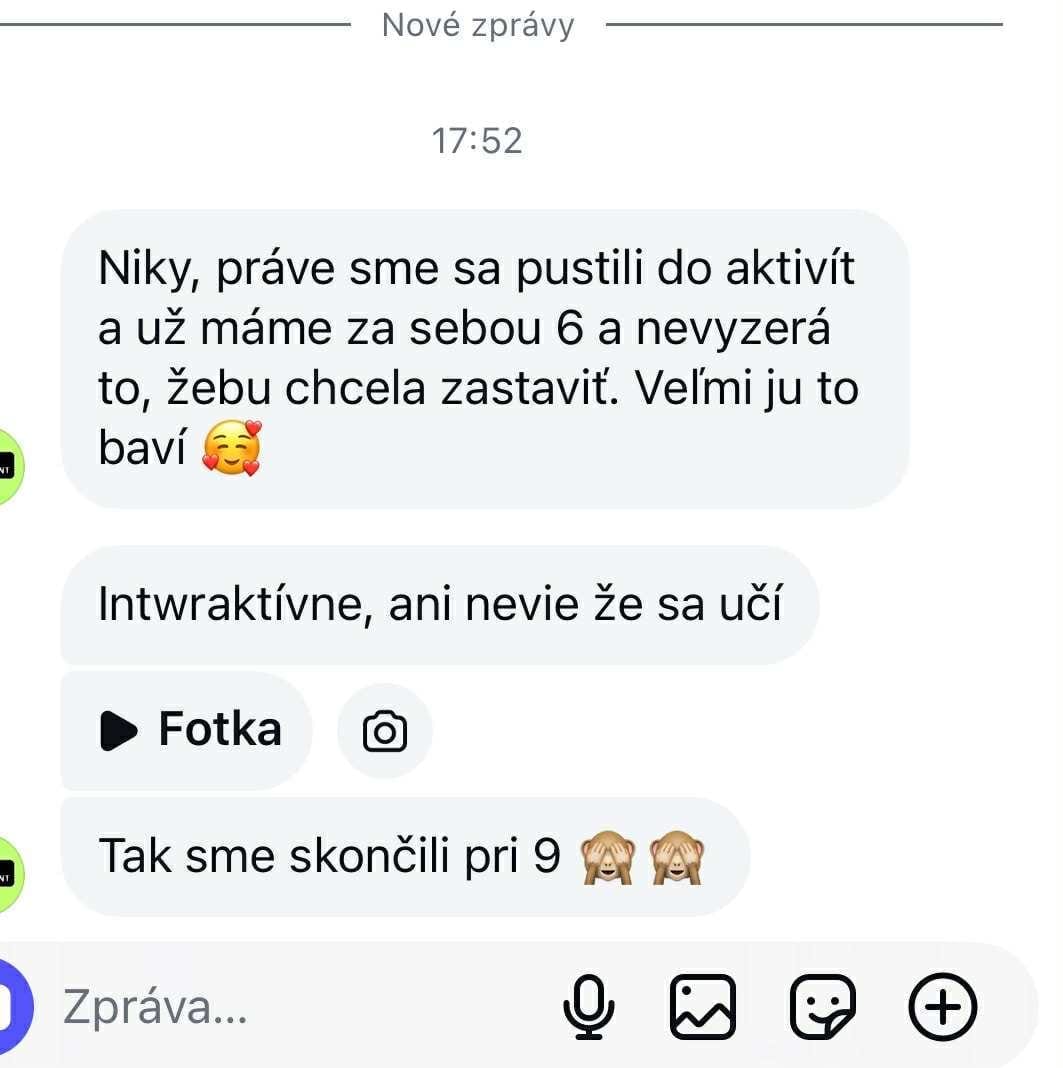1063x1068 pixels.
Task: Click the smiling face with hearts emoji
Action: pyautogui.click(x=232, y=448)
